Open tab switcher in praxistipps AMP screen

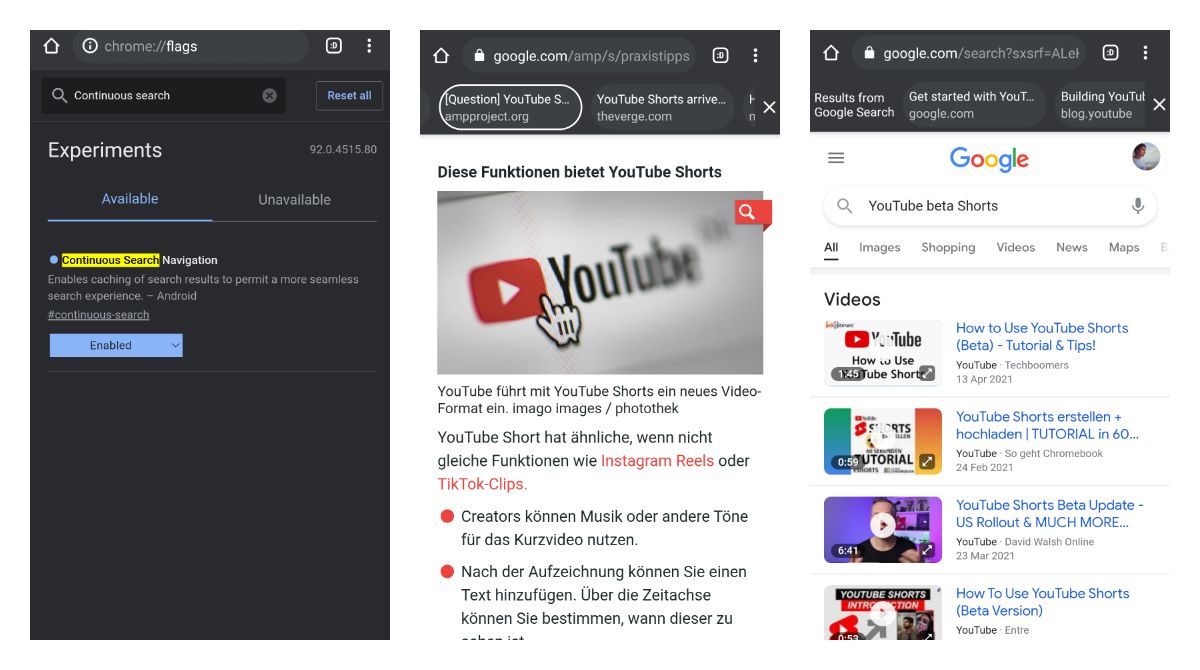[720, 56]
